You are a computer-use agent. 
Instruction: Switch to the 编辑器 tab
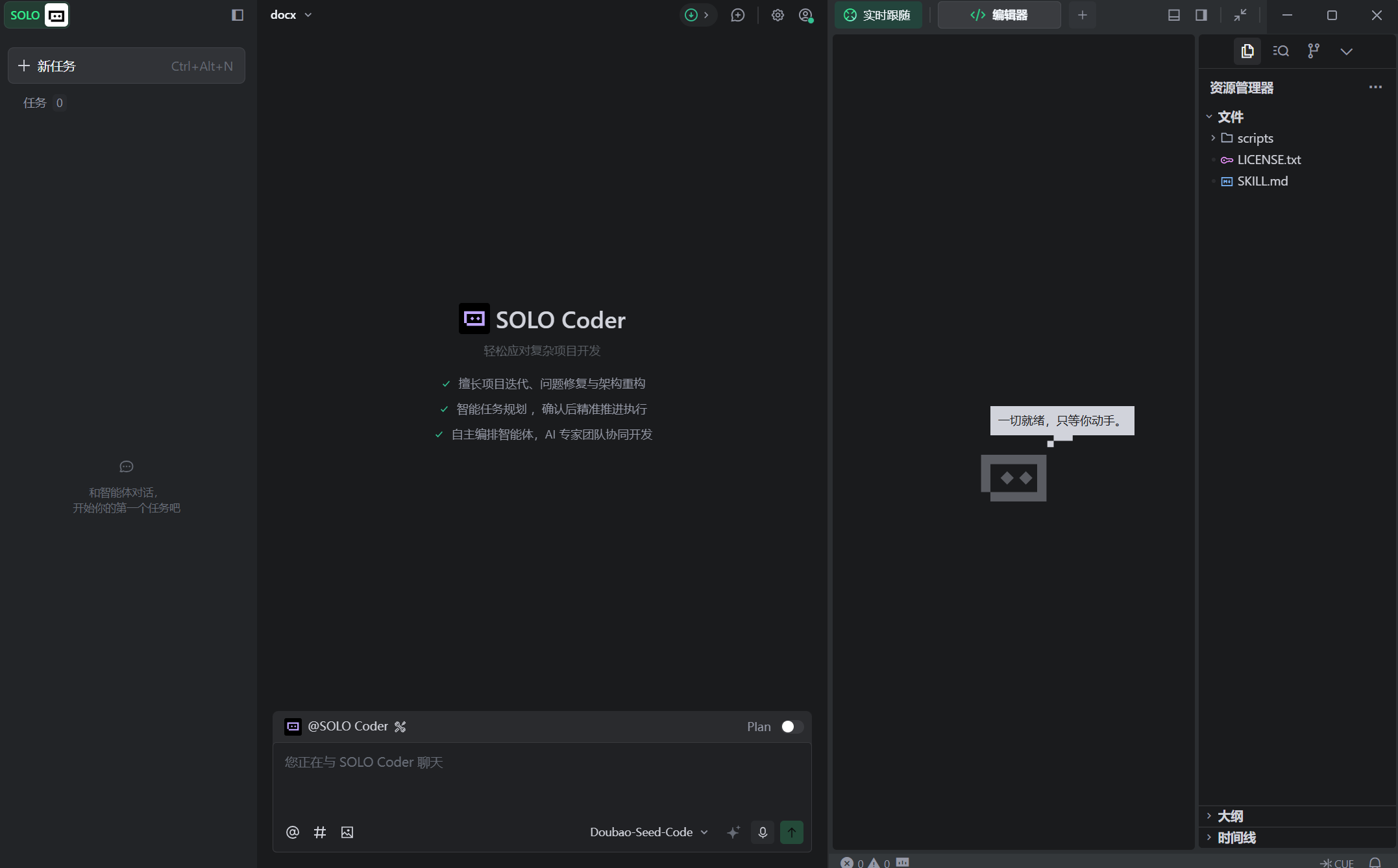[x=999, y=15]
